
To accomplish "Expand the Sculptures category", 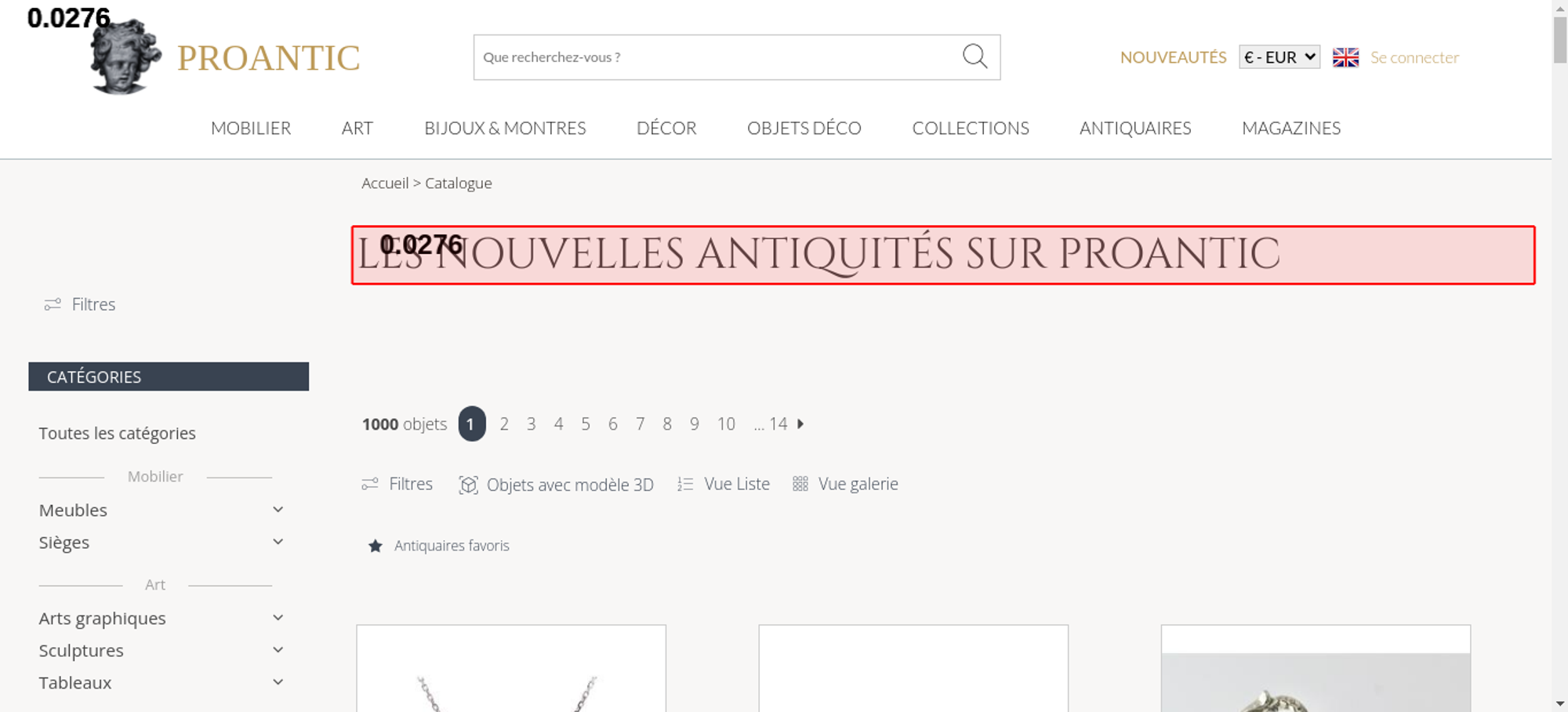I will pos(278,650).
